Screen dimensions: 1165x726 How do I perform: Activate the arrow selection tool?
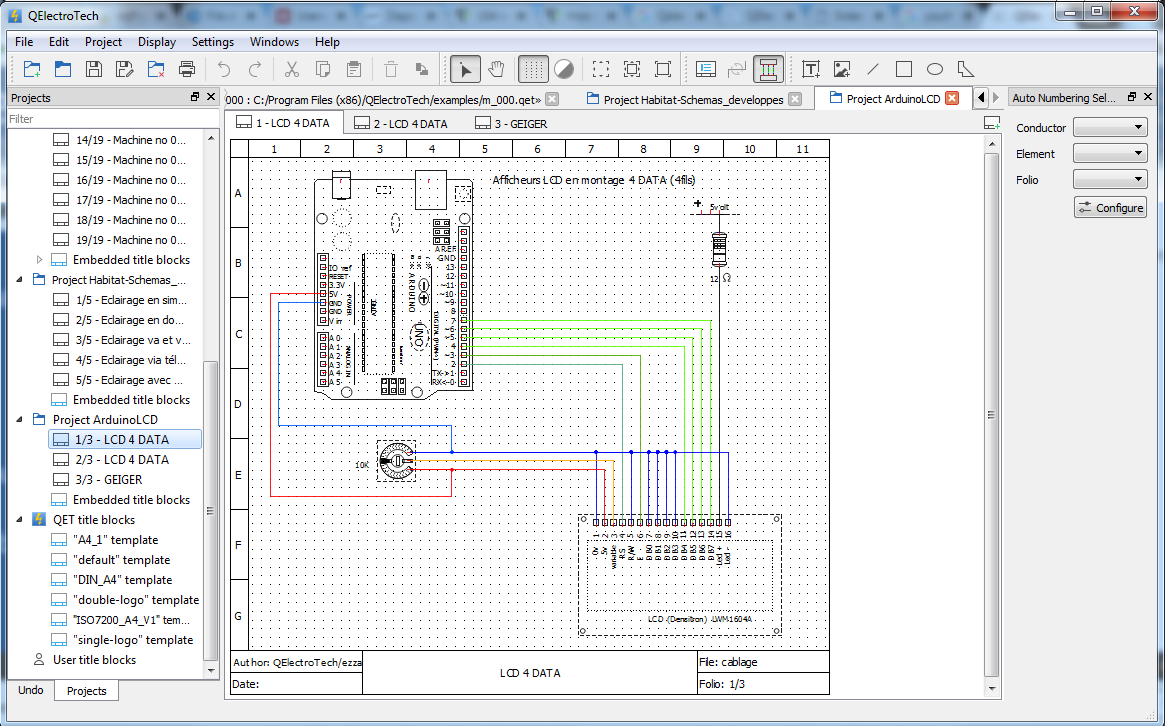pyautogui.click(x=465, y=69)
